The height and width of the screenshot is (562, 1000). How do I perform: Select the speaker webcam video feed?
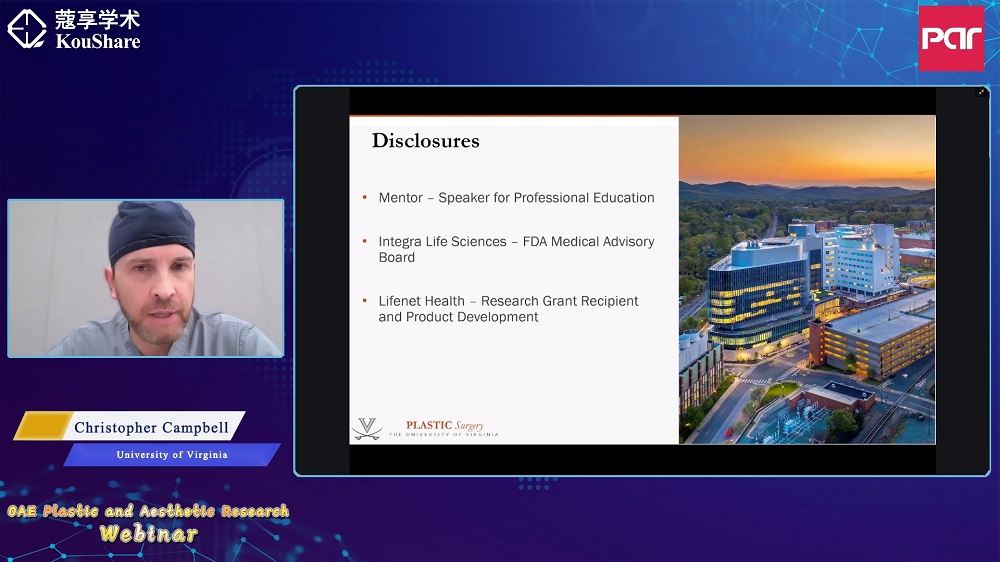[x=146, y=278]
